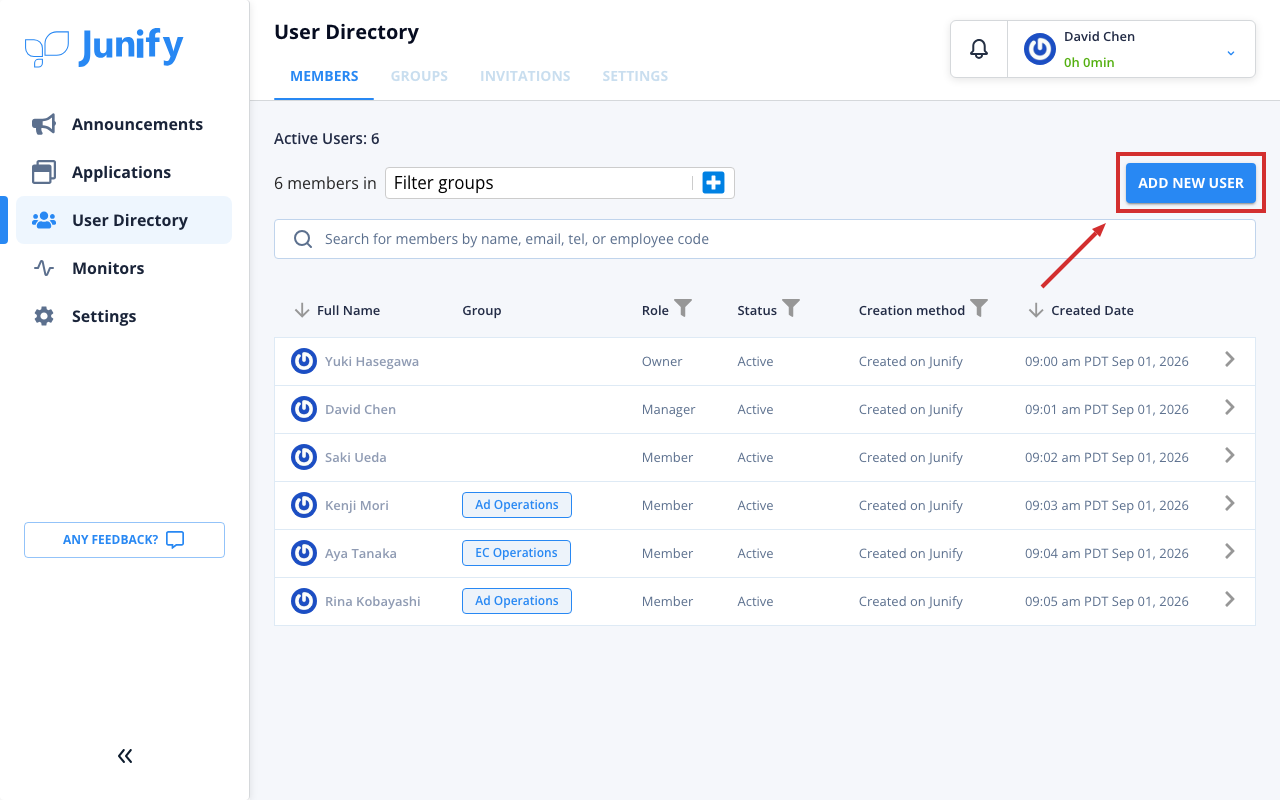
Task: Switch to the Invitations tab
Action: [x=525, y=76]
